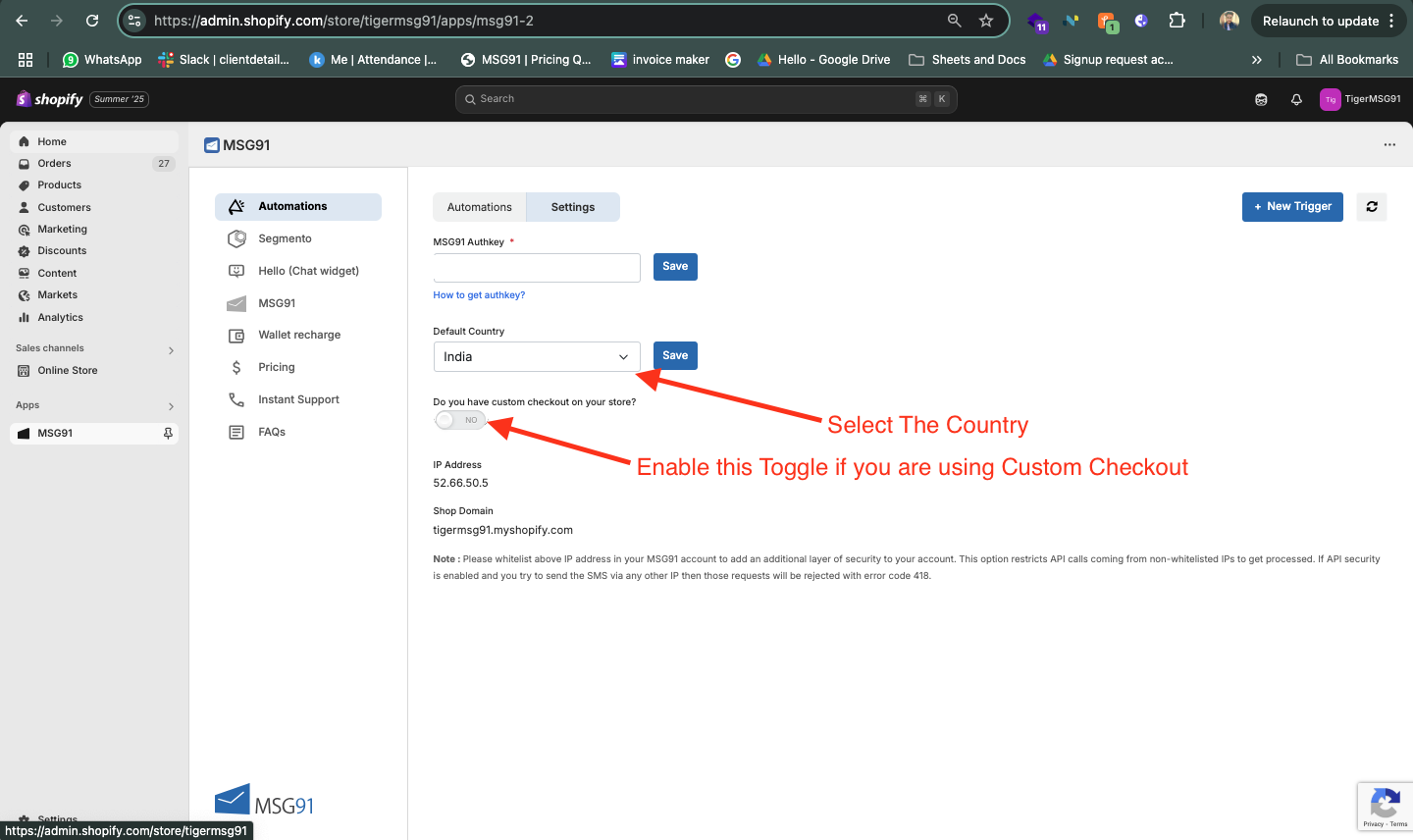
Task: Open the Chrome profile avatar
Action: click(x=1230, y=21)
